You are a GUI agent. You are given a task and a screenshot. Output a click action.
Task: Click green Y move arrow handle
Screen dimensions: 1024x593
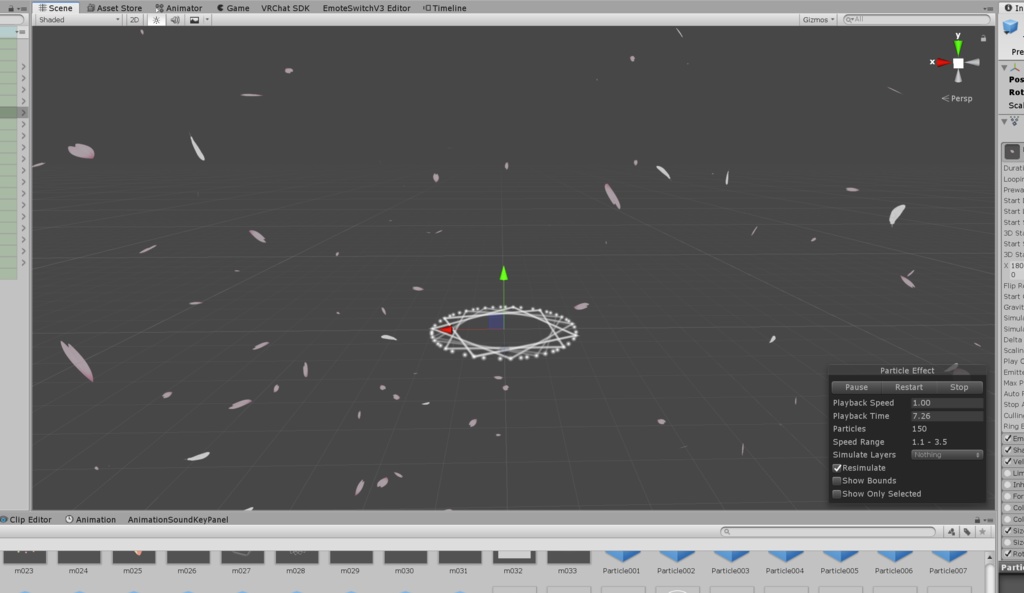(504, 273)
